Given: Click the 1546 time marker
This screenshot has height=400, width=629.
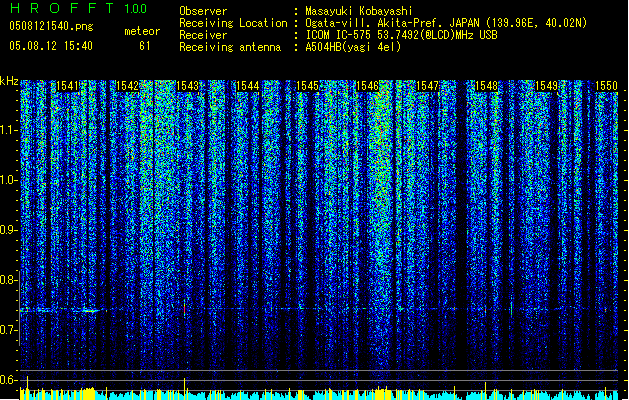Looking at the screenshot, I should point(367,86).
